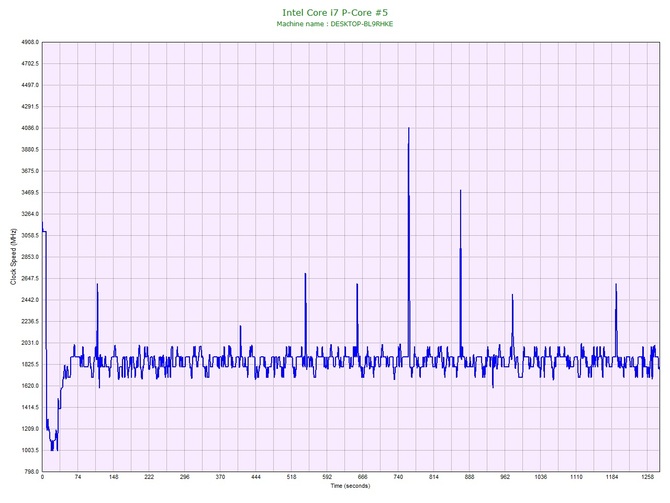Click the y-axis value 4291.5

point(30,107)
